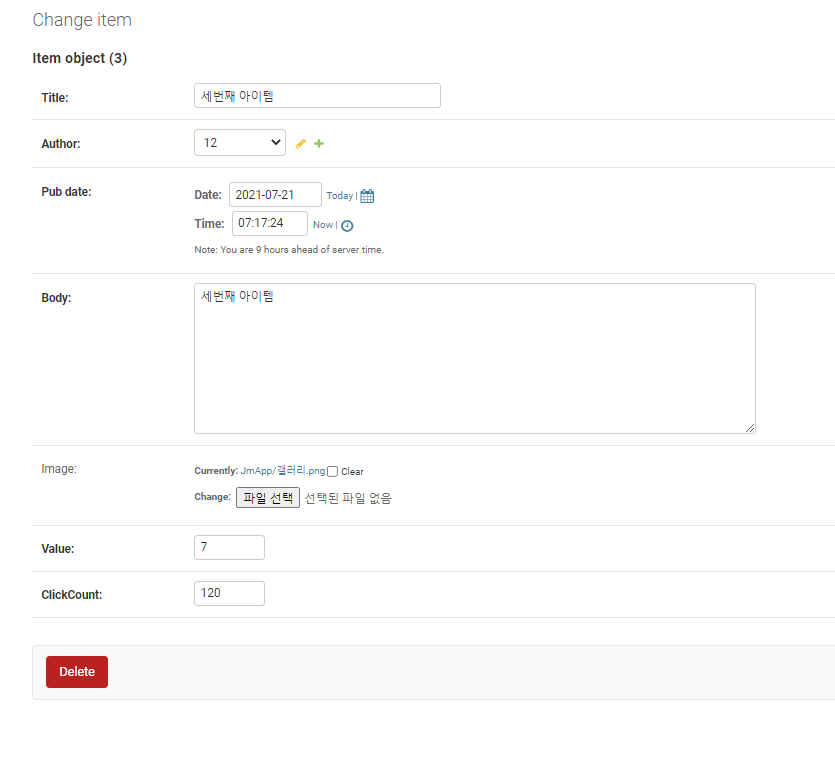835x768 pixels.
Task: Click the 선택된 파일 없음 text
Action: 348,498
